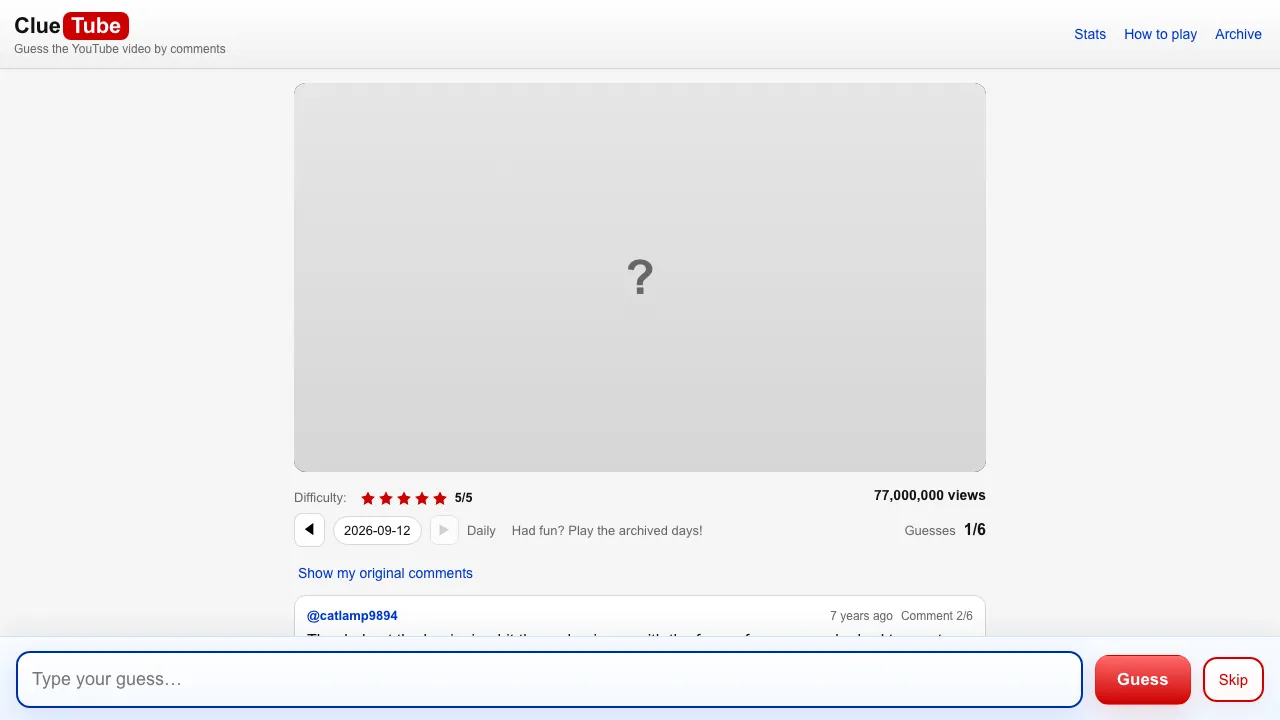
Task: Click the 77,000,000 views text
Action: pos(929,495)
